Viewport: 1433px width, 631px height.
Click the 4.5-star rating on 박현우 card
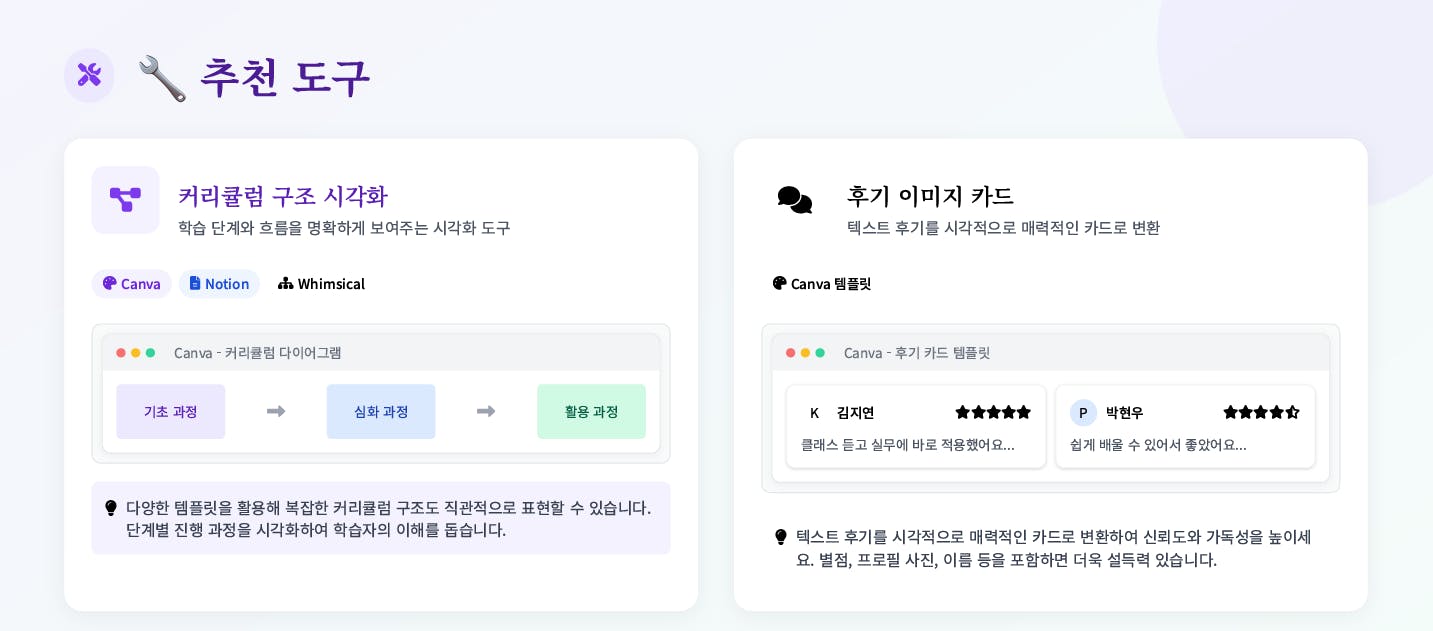point(1262,412)
